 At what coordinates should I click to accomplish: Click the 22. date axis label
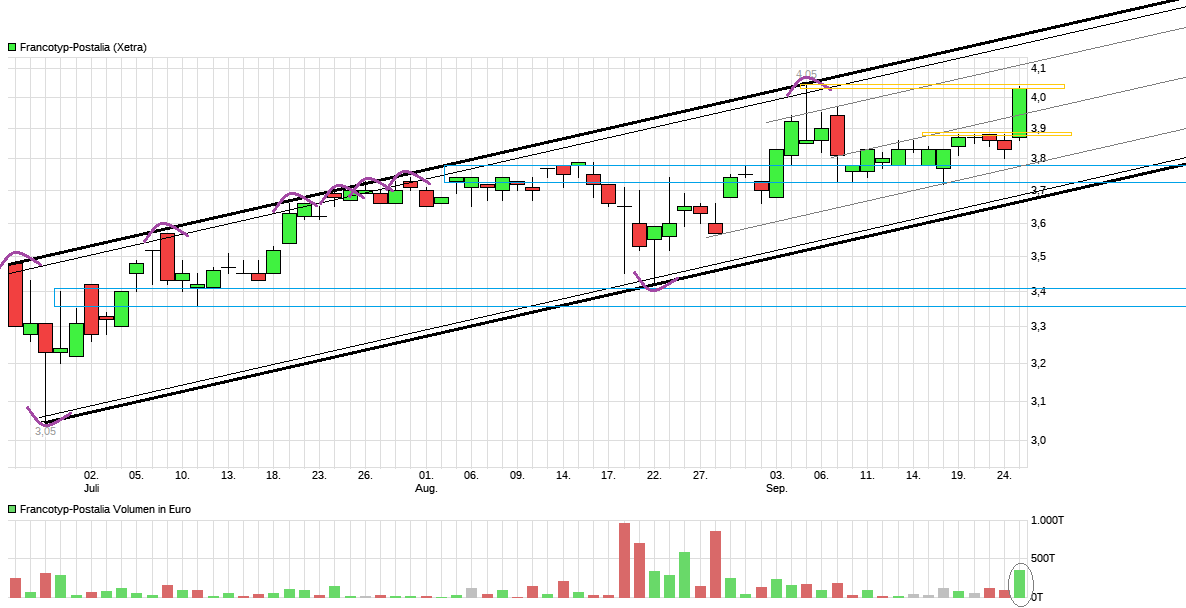click(654, 476)
